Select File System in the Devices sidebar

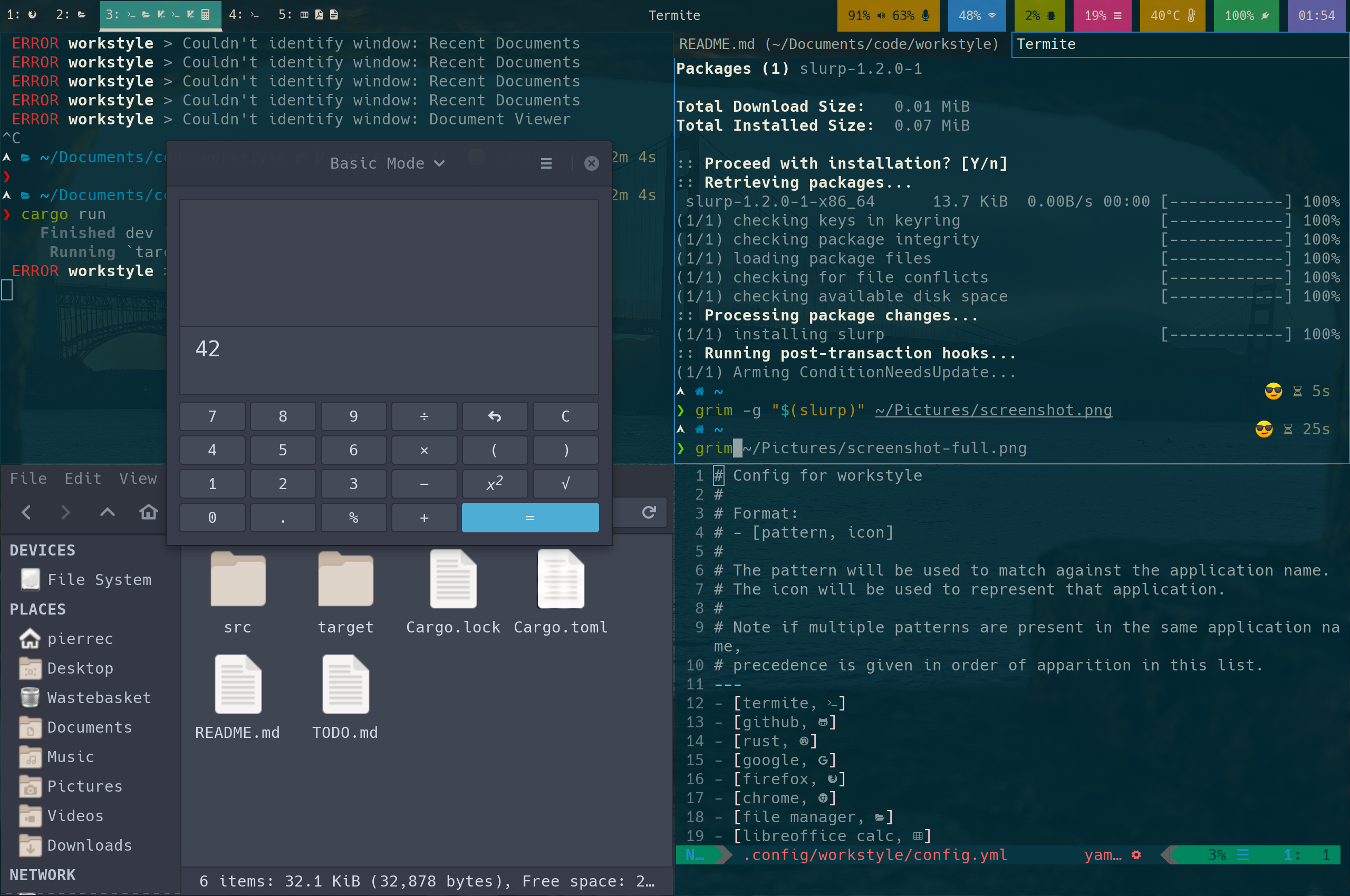86,579
